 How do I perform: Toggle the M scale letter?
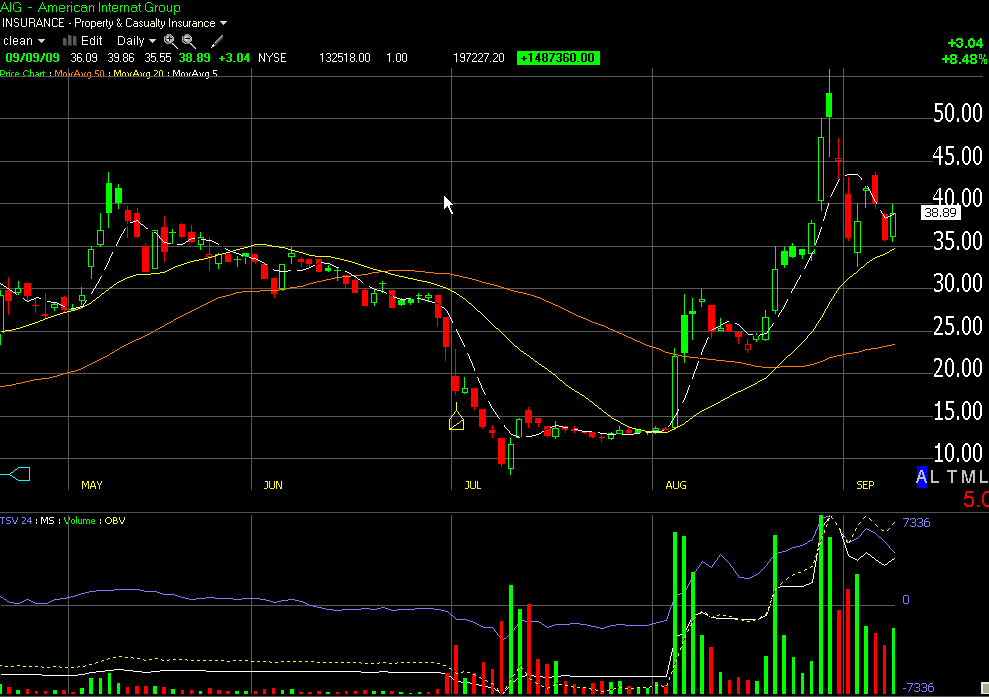tap(969, 477)
